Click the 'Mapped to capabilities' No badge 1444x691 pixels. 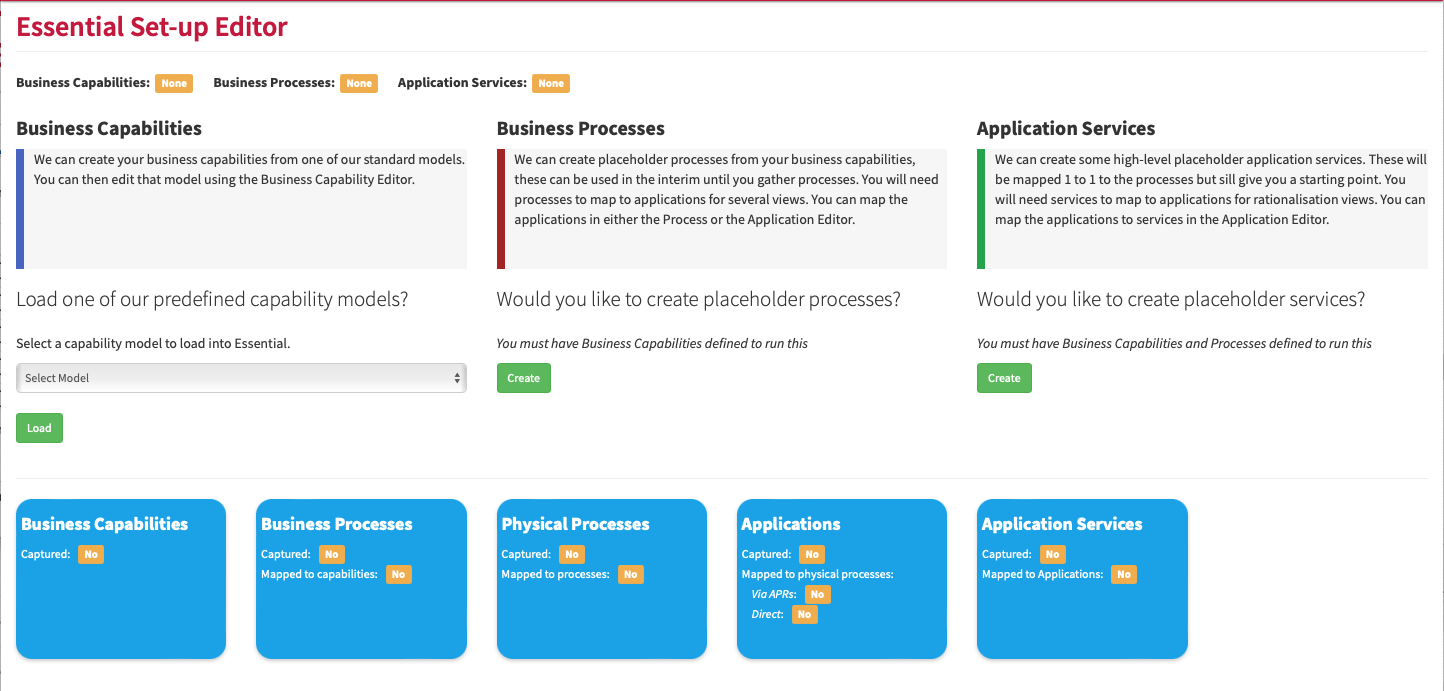coord(398,574)
